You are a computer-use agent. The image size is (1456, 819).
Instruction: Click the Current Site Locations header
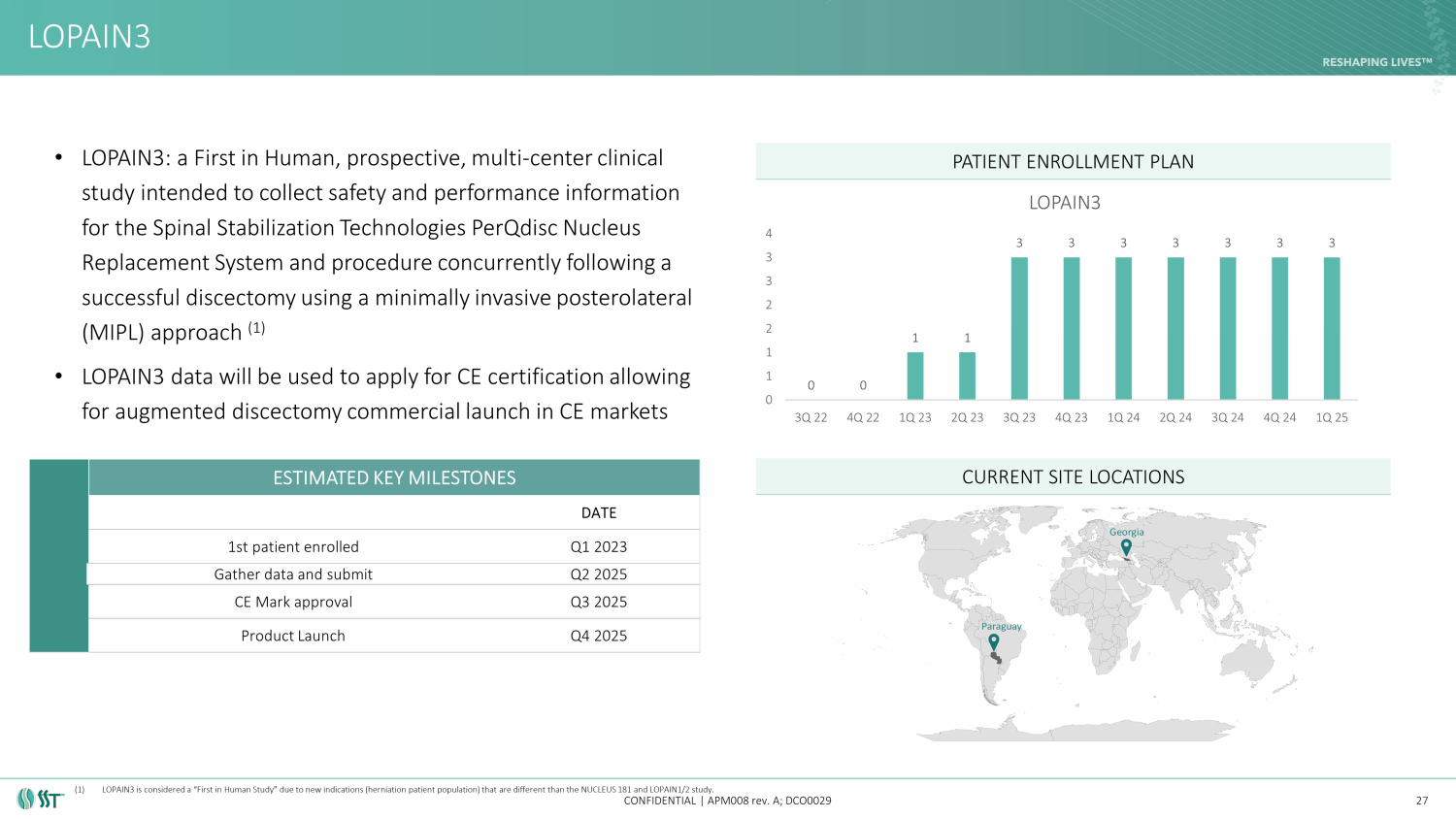pyautogui.click(x=1073, y=477)
